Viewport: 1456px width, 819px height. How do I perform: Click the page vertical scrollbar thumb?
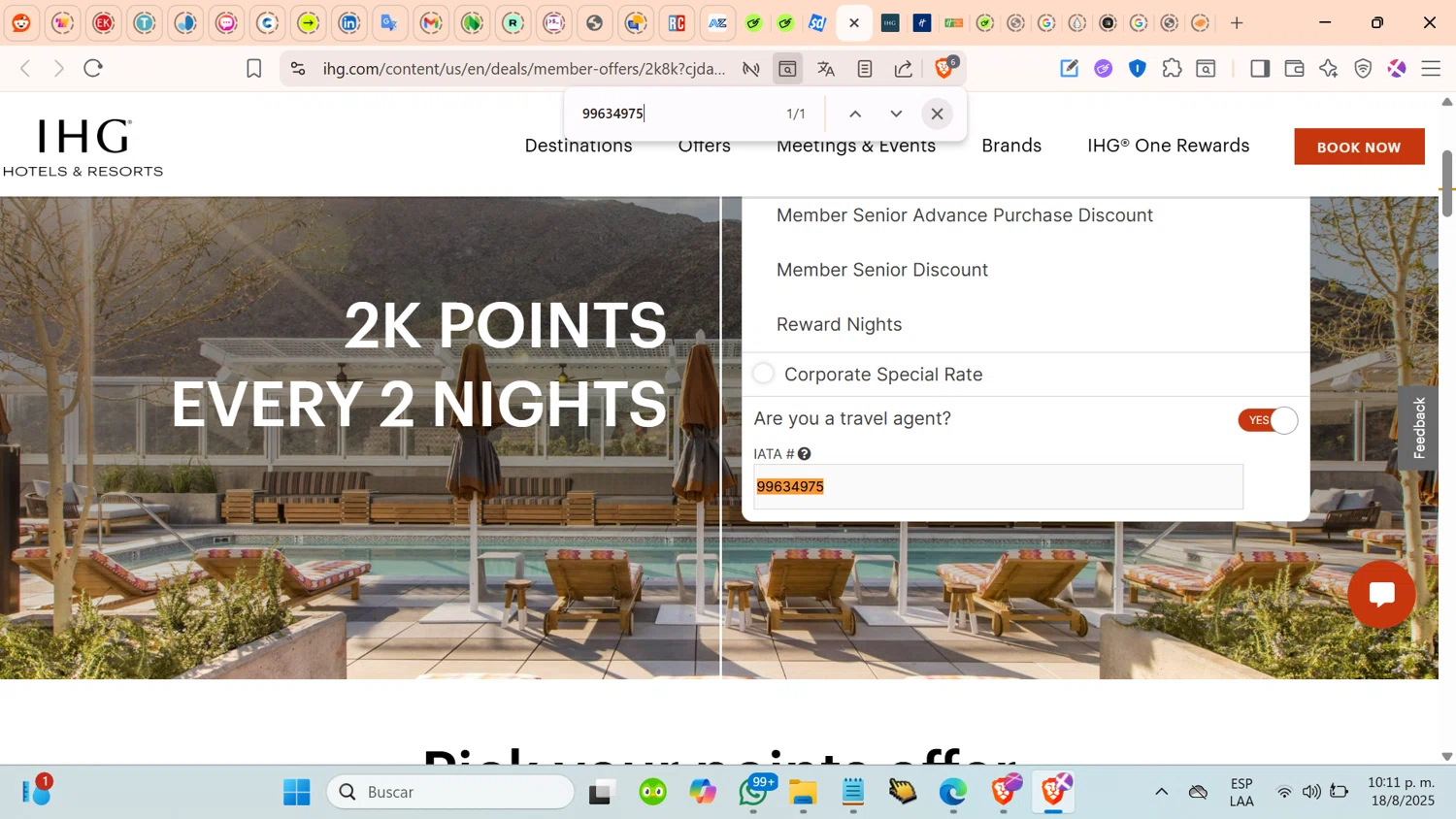tap(1447, 183)
